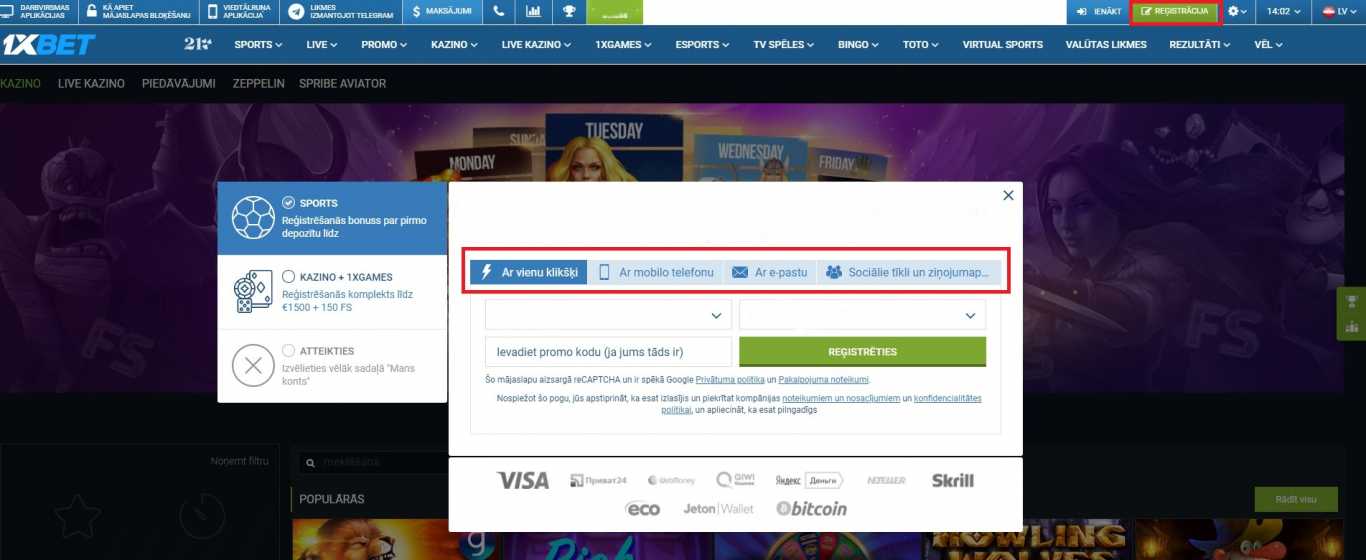The height and width of the screenshot is (560, 1366).
Task: Select the Atteikties decline bonus option
Action: [289, 351]
